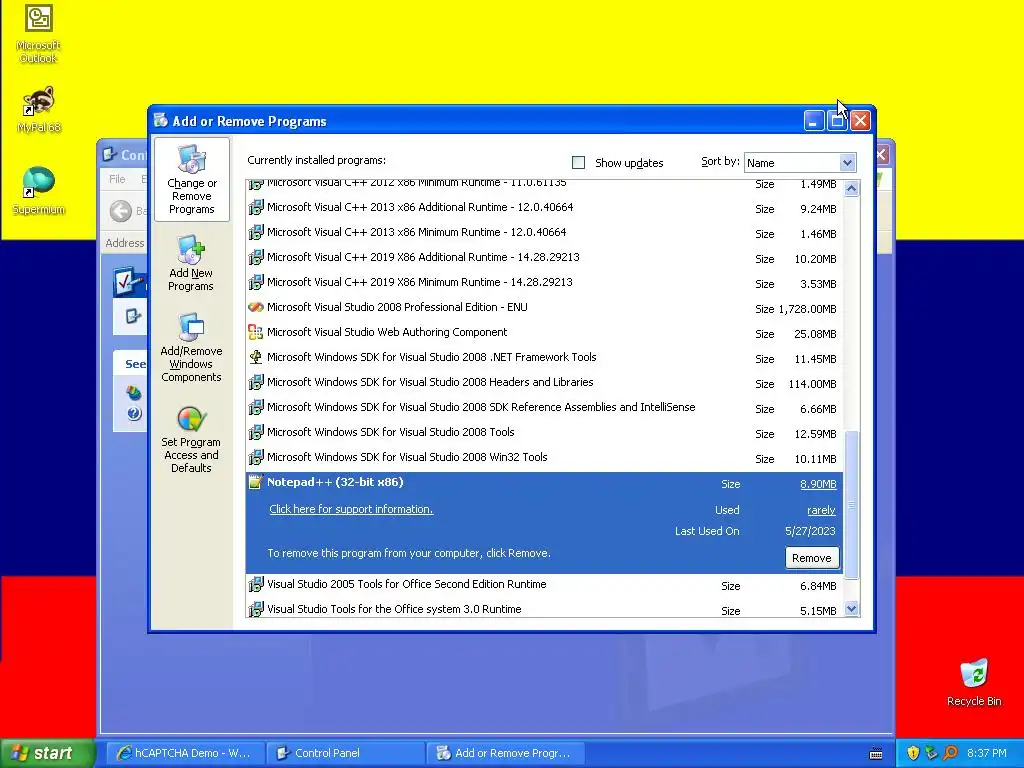This screenshot has width=1024, height=768.
Task: Click the Visual Studio 2008 Professional icon
Action: [x=256, y=308]
